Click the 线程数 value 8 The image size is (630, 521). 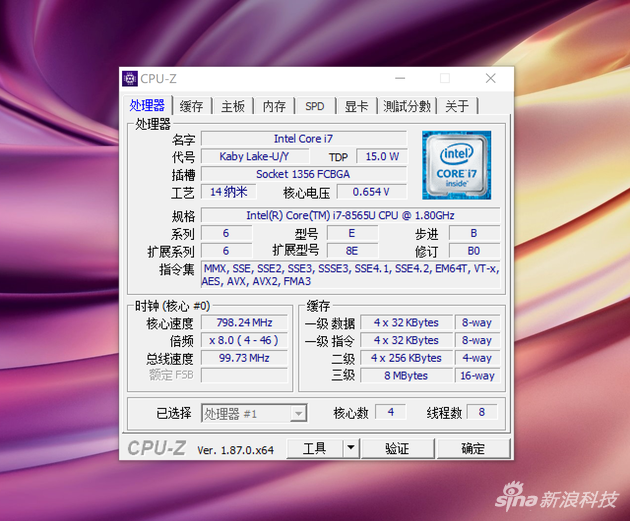click(482, 412)
